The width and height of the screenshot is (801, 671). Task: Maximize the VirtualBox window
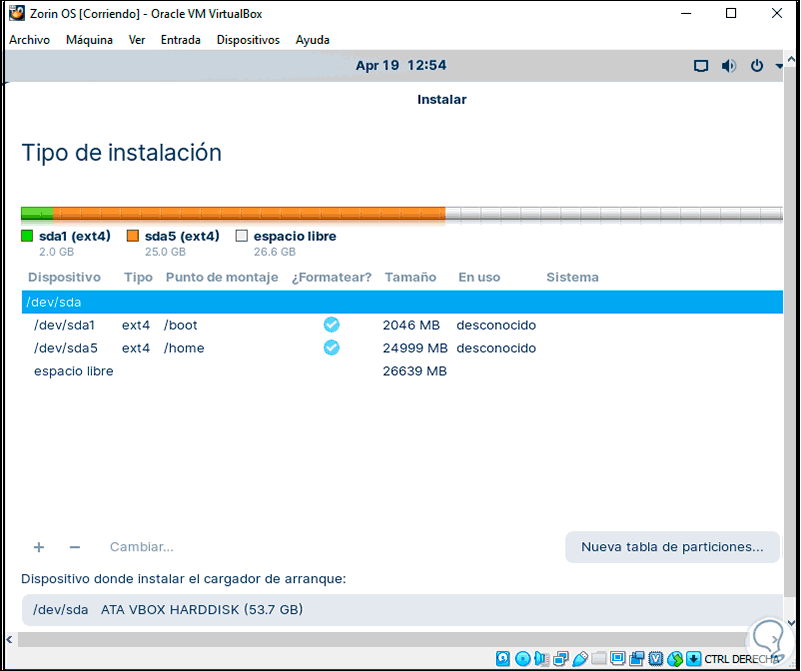[731, 13]
